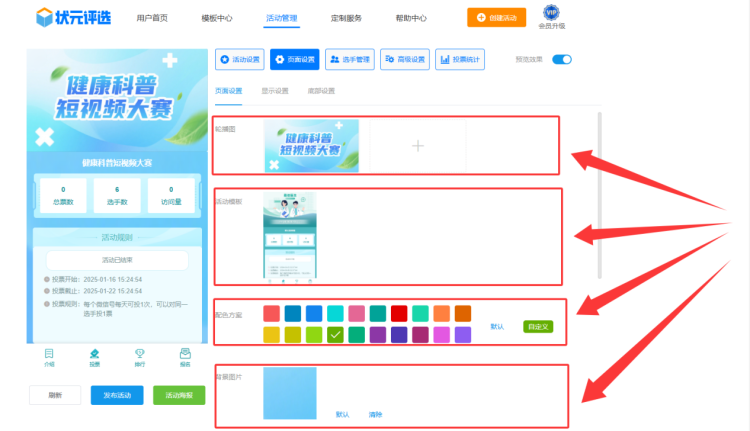750x431 pixels.
Task: Toggle the 预览效果 switch
Action: 562,60
